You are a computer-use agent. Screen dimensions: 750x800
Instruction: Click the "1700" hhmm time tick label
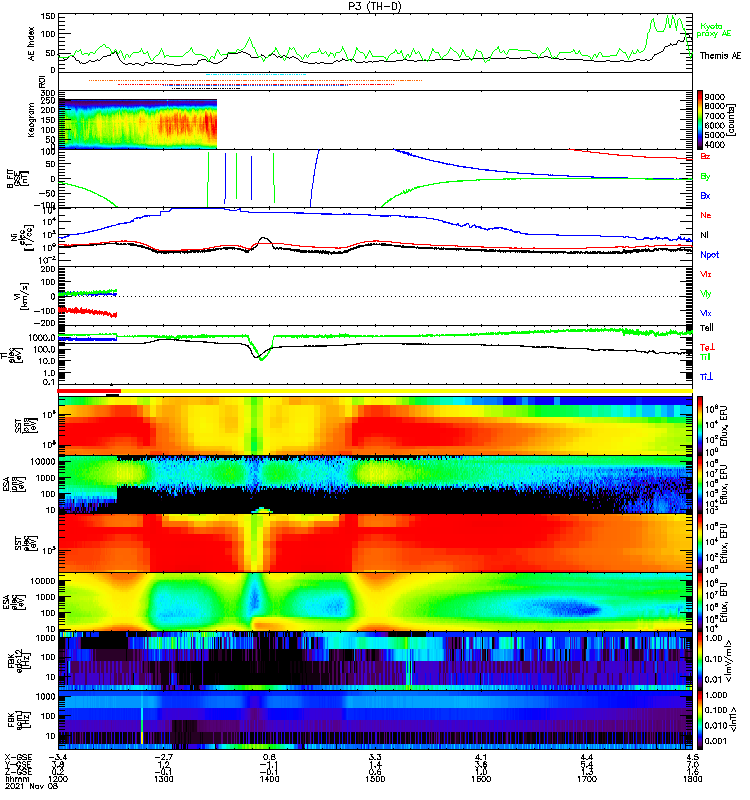(587, 779)
